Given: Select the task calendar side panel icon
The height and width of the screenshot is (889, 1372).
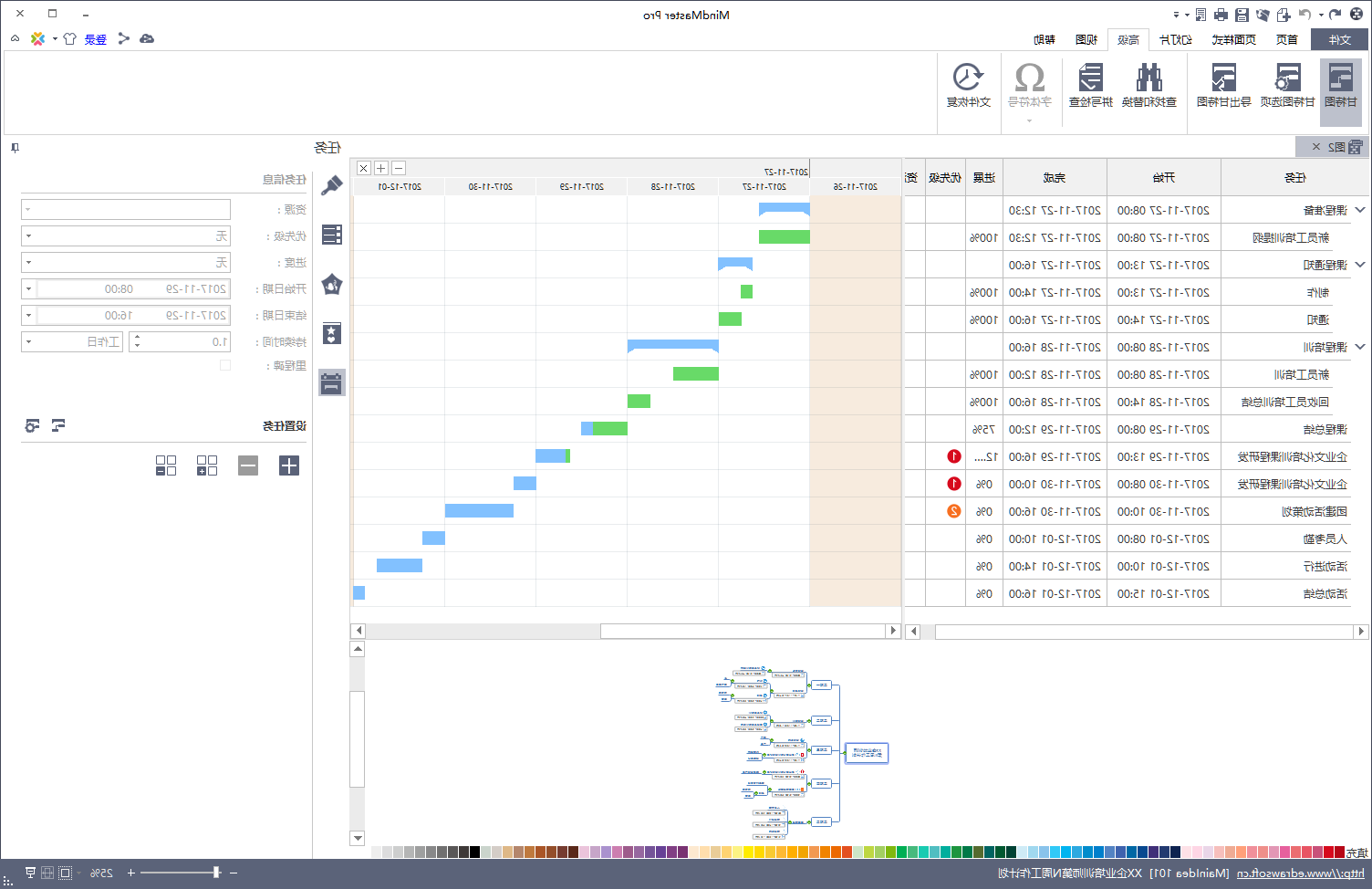Looking at the screenshot, I should point(332,382).
